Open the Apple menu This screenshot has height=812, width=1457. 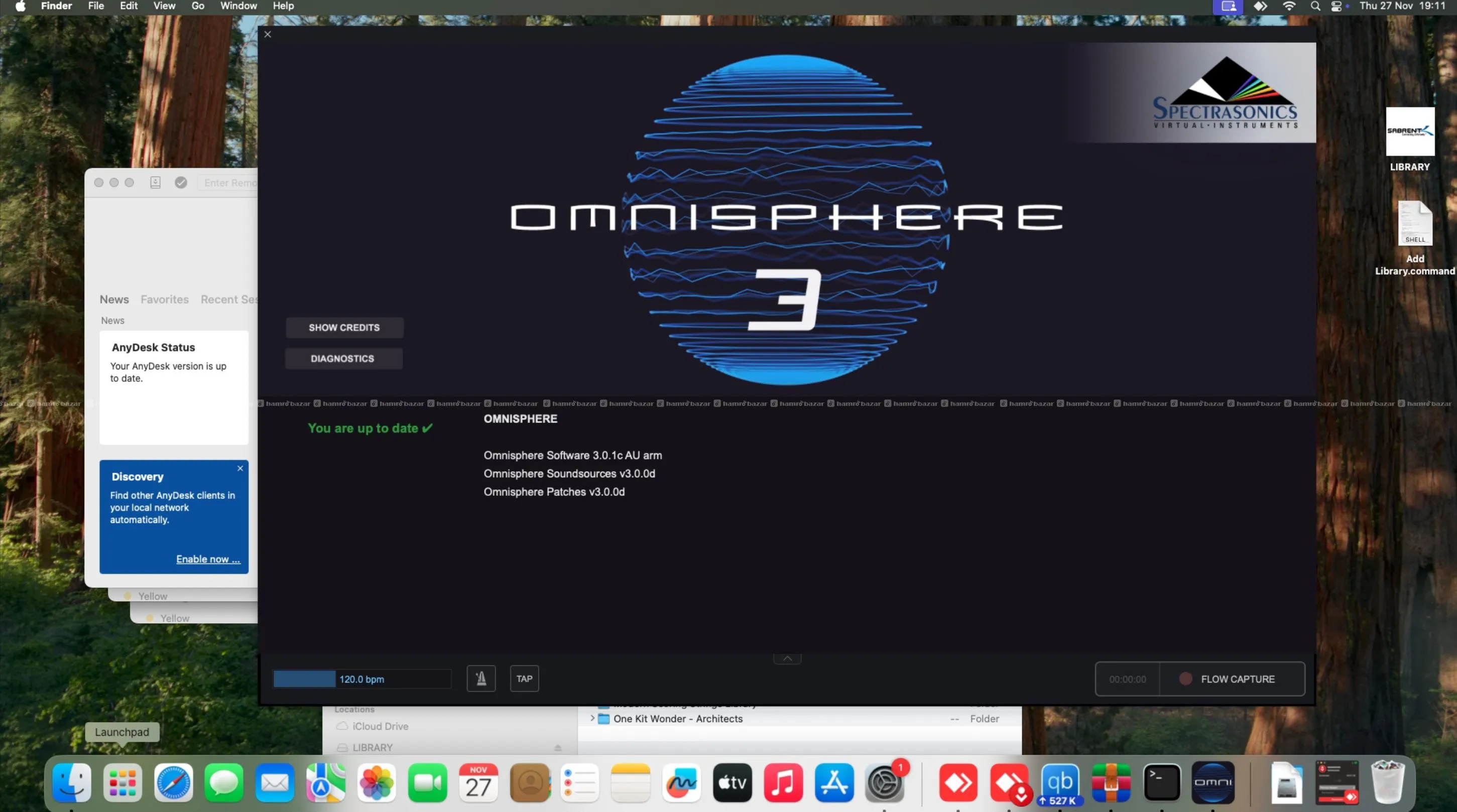pos(21,6)
